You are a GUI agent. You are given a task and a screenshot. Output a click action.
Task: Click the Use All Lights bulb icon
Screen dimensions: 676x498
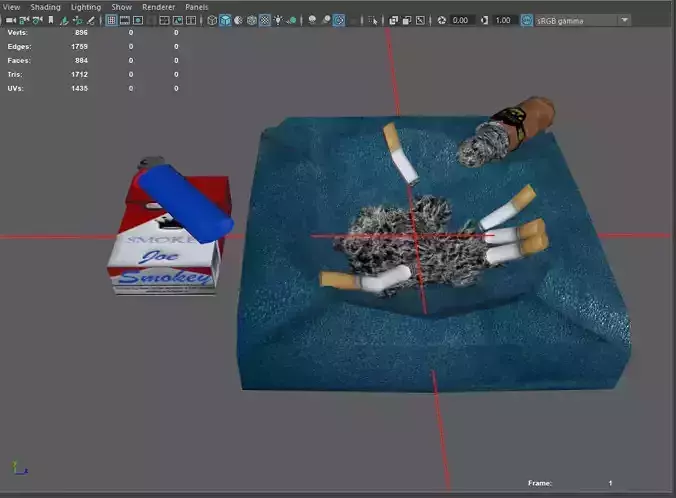[278, 20]
